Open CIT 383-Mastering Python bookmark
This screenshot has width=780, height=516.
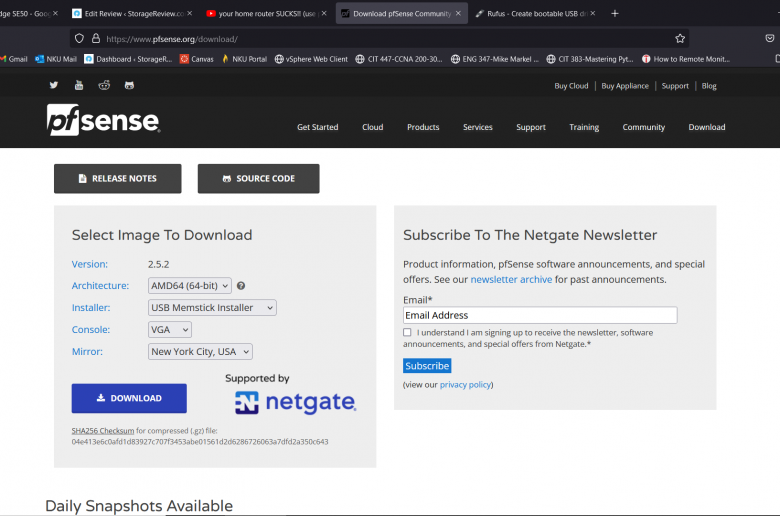590,59
